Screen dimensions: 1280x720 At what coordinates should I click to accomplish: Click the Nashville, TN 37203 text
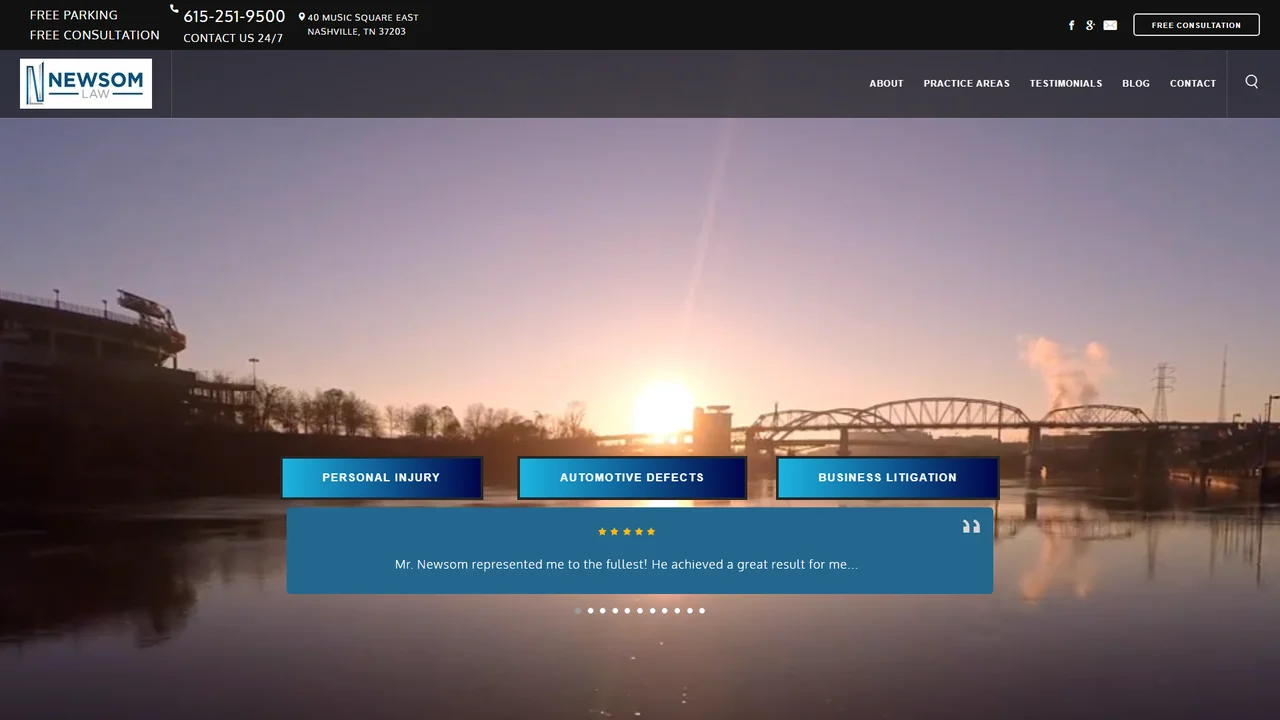click(x=357, y=32)
